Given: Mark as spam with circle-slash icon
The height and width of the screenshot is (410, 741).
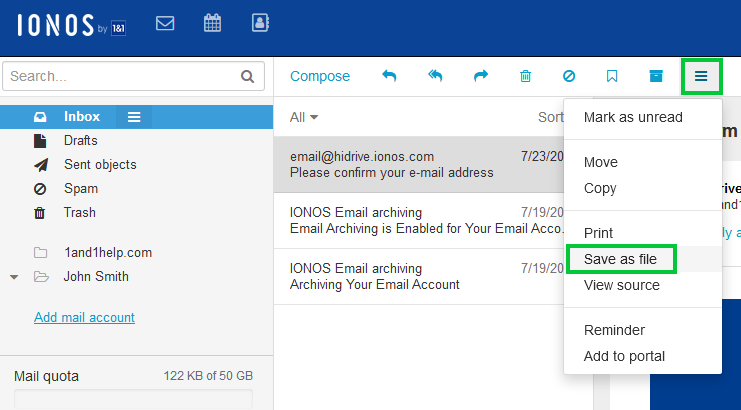Looking at the screenshot, I should (569, 76).
